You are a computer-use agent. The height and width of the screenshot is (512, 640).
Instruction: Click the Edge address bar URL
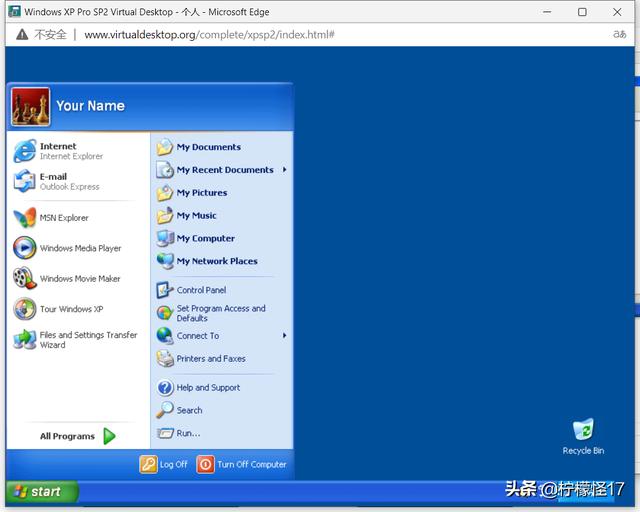point(209,35)
